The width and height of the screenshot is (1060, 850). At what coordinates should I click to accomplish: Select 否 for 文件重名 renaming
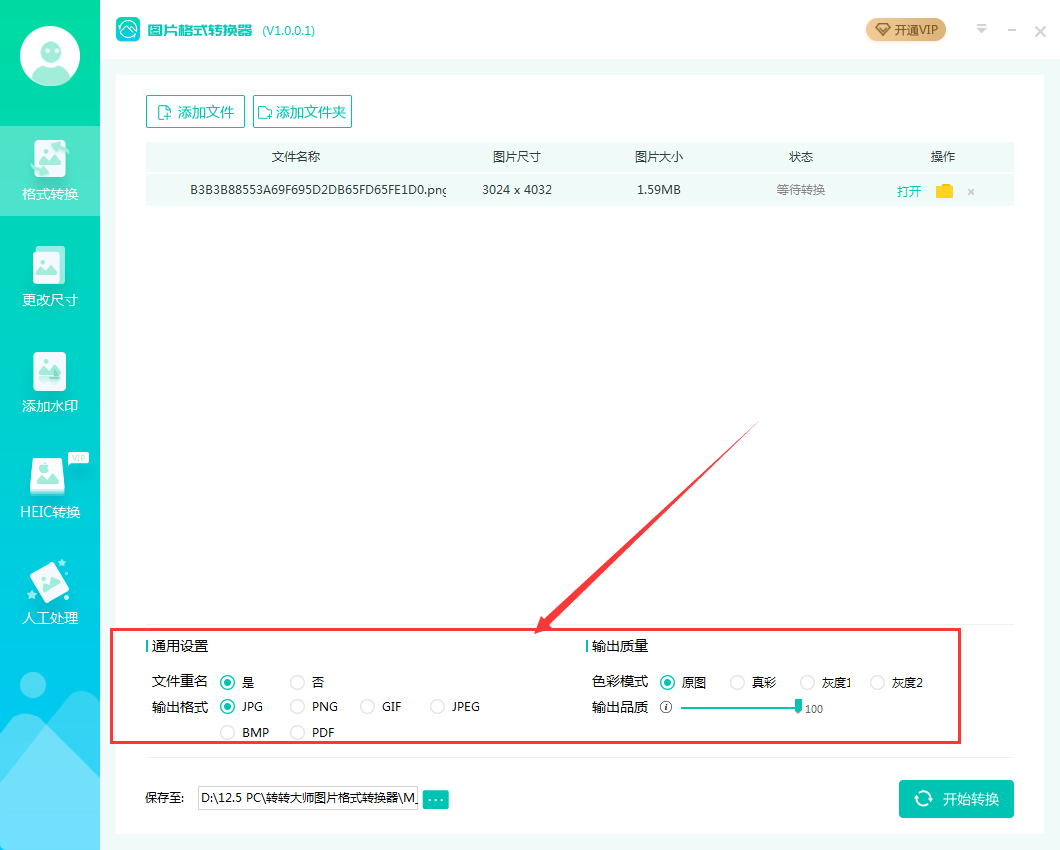pos(297,682)
